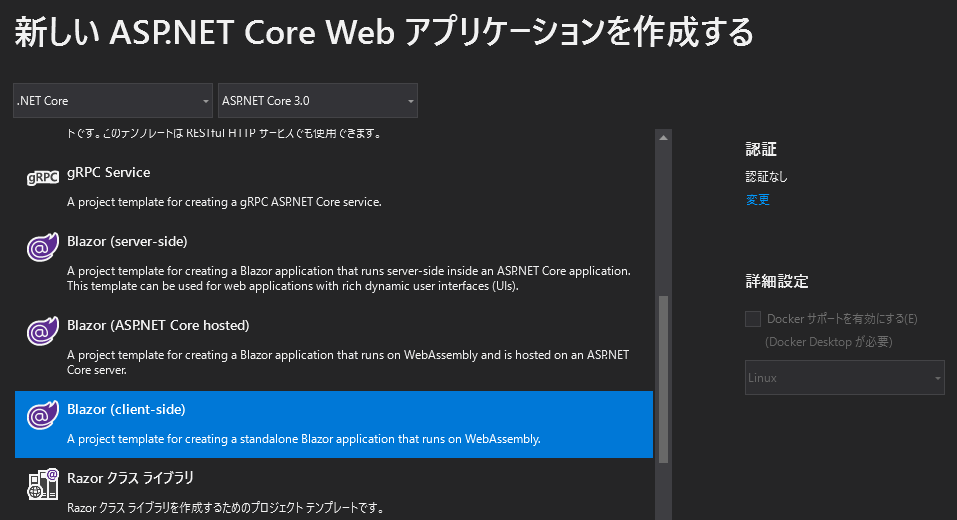
Task: Click the 認証 section heading
Action: [761, 150]
